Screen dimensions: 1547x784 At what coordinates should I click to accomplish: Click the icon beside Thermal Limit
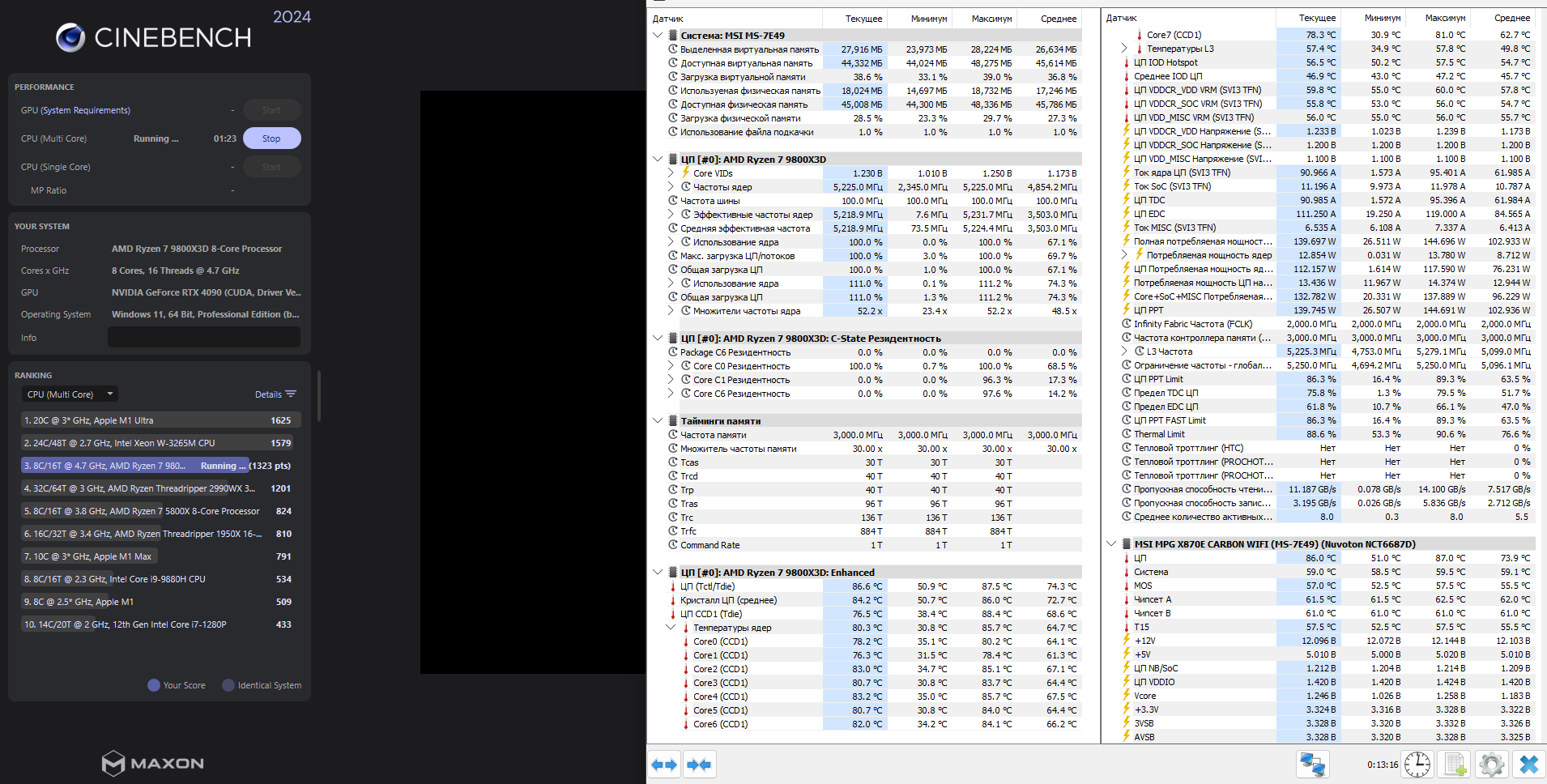[x=1127, y=434]
